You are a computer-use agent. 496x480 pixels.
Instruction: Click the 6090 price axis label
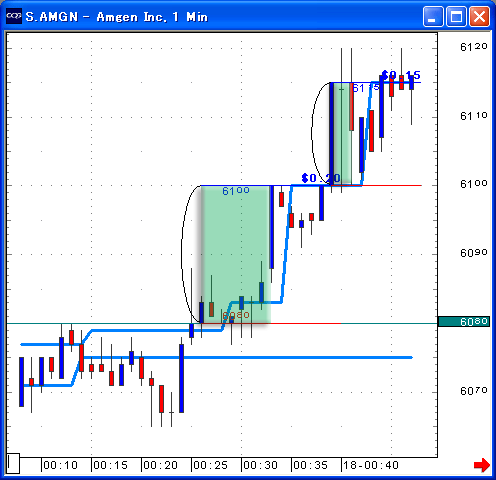(474, 253)
